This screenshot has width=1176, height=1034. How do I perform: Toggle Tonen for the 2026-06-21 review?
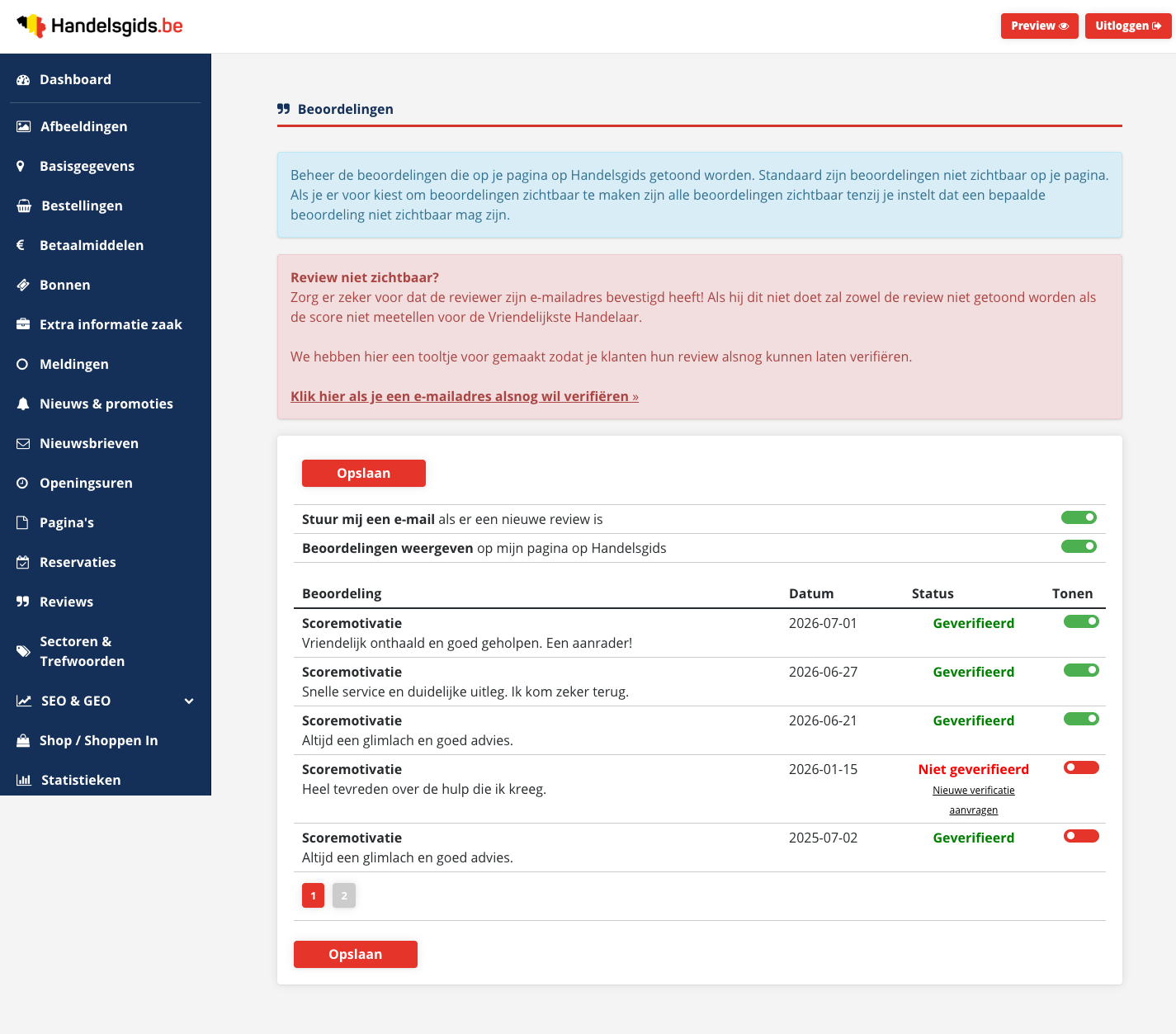click(1081, 720)
